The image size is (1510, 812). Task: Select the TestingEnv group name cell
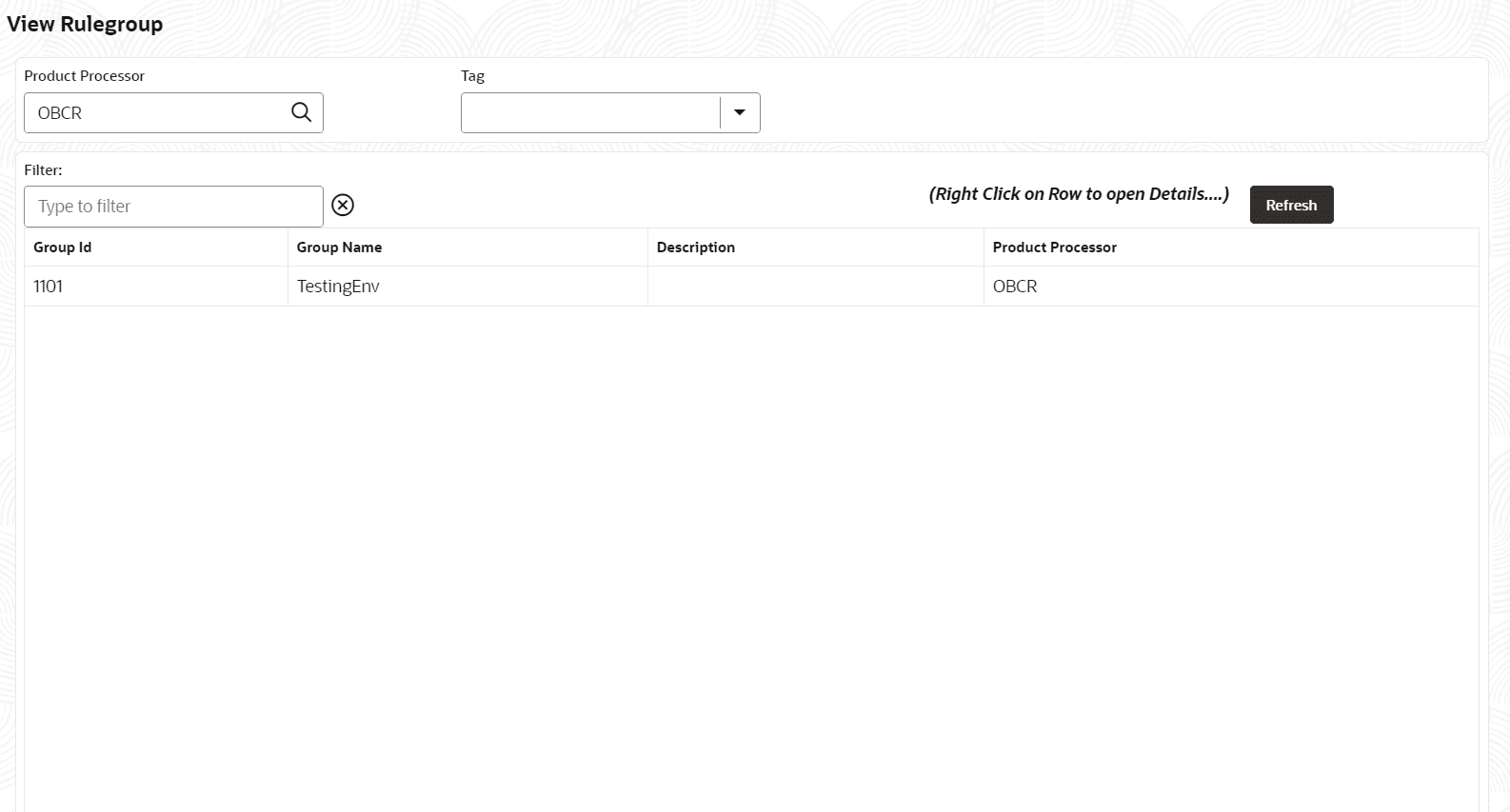pyautogui.click(x=338, y=287)
